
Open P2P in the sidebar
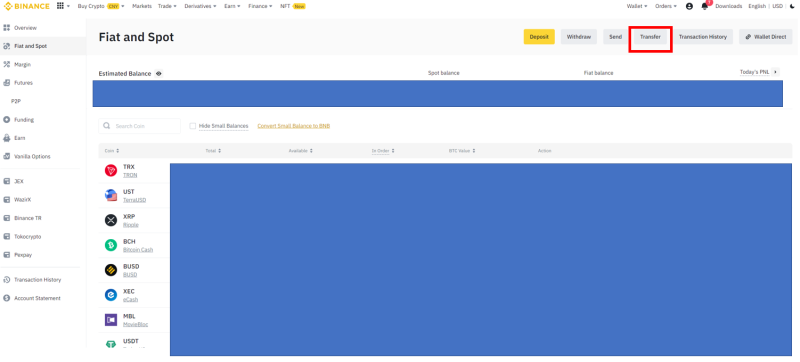(16, 101)
